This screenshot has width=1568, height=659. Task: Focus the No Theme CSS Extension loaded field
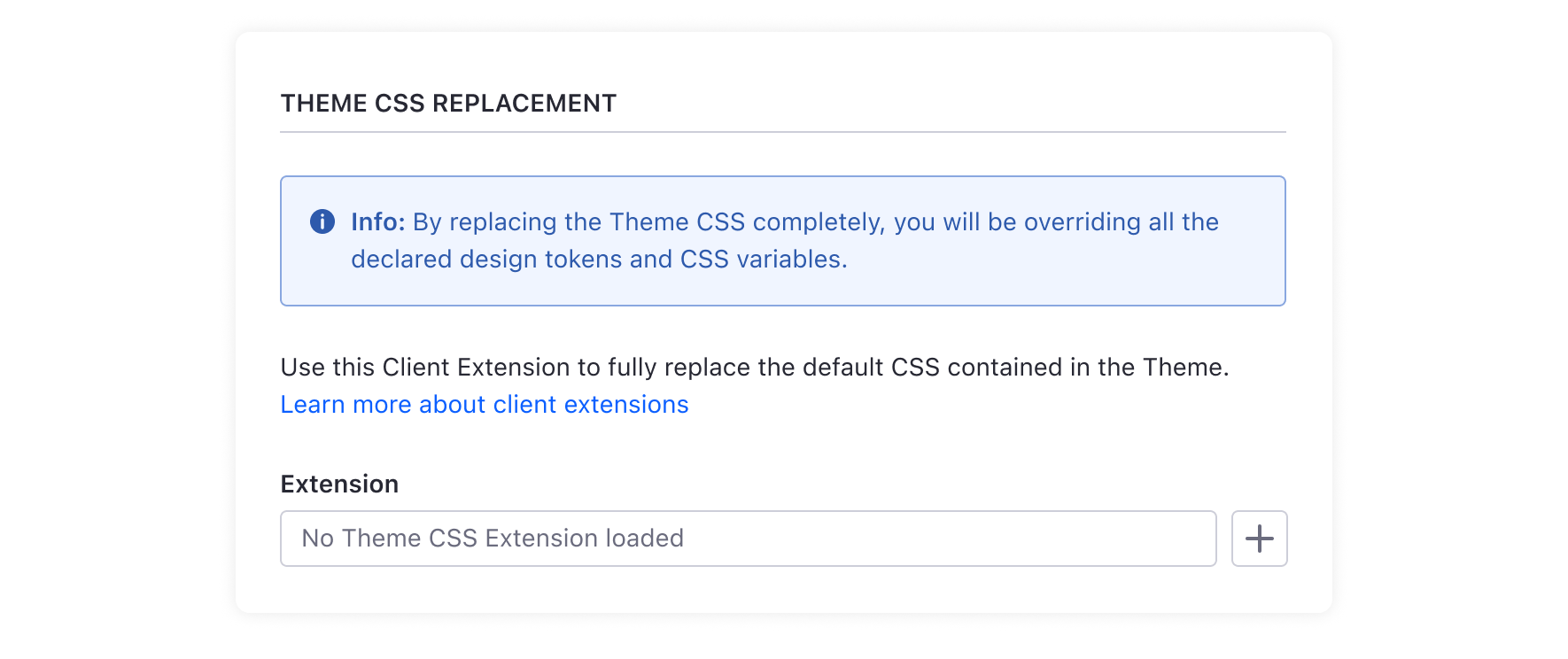coord(747,539)
